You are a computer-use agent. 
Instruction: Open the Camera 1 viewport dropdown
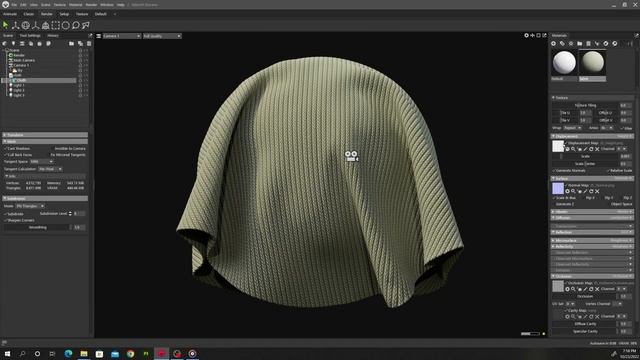coord(121,36)
